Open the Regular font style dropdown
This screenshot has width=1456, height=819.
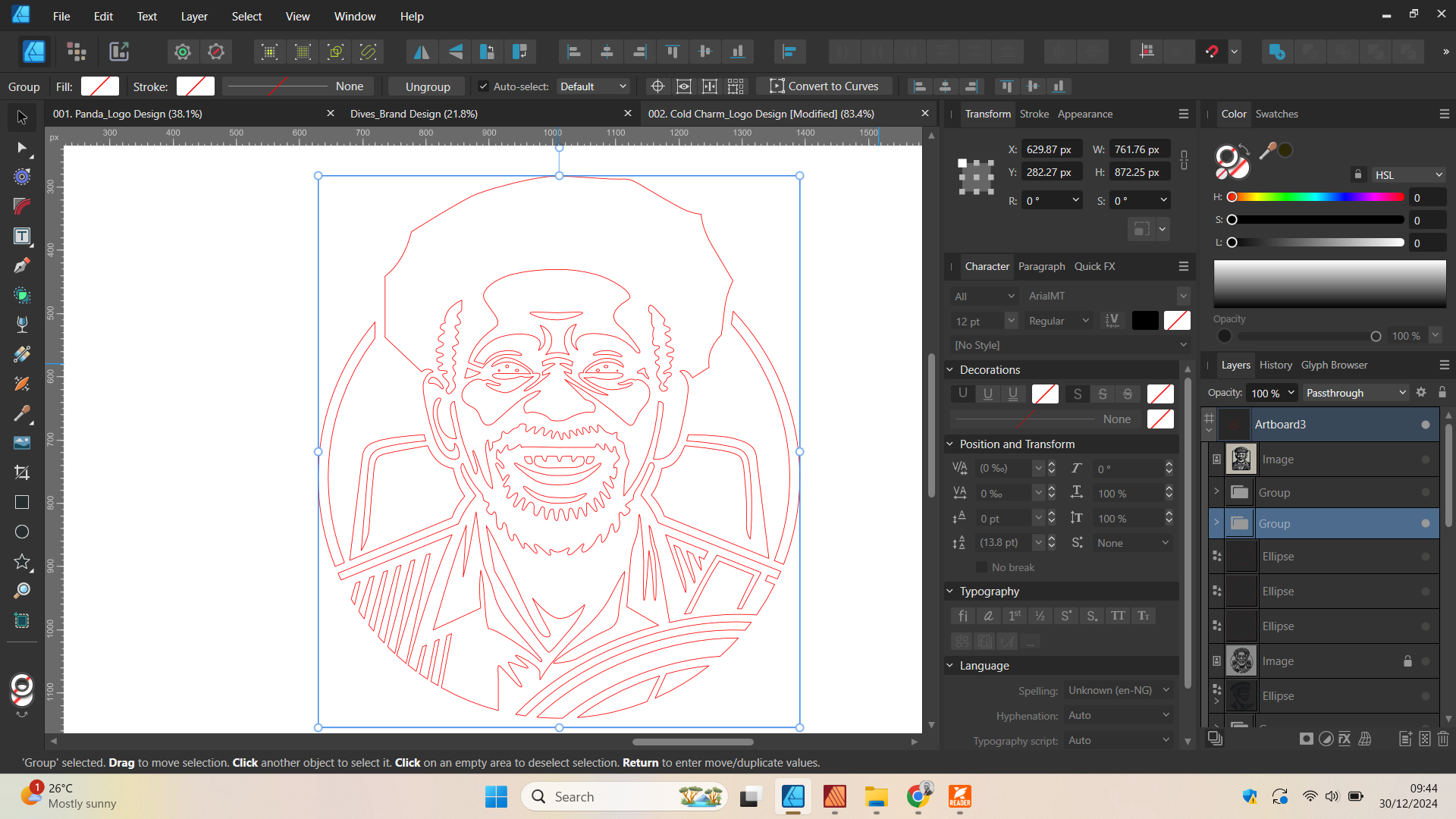tap(1059, 322)
